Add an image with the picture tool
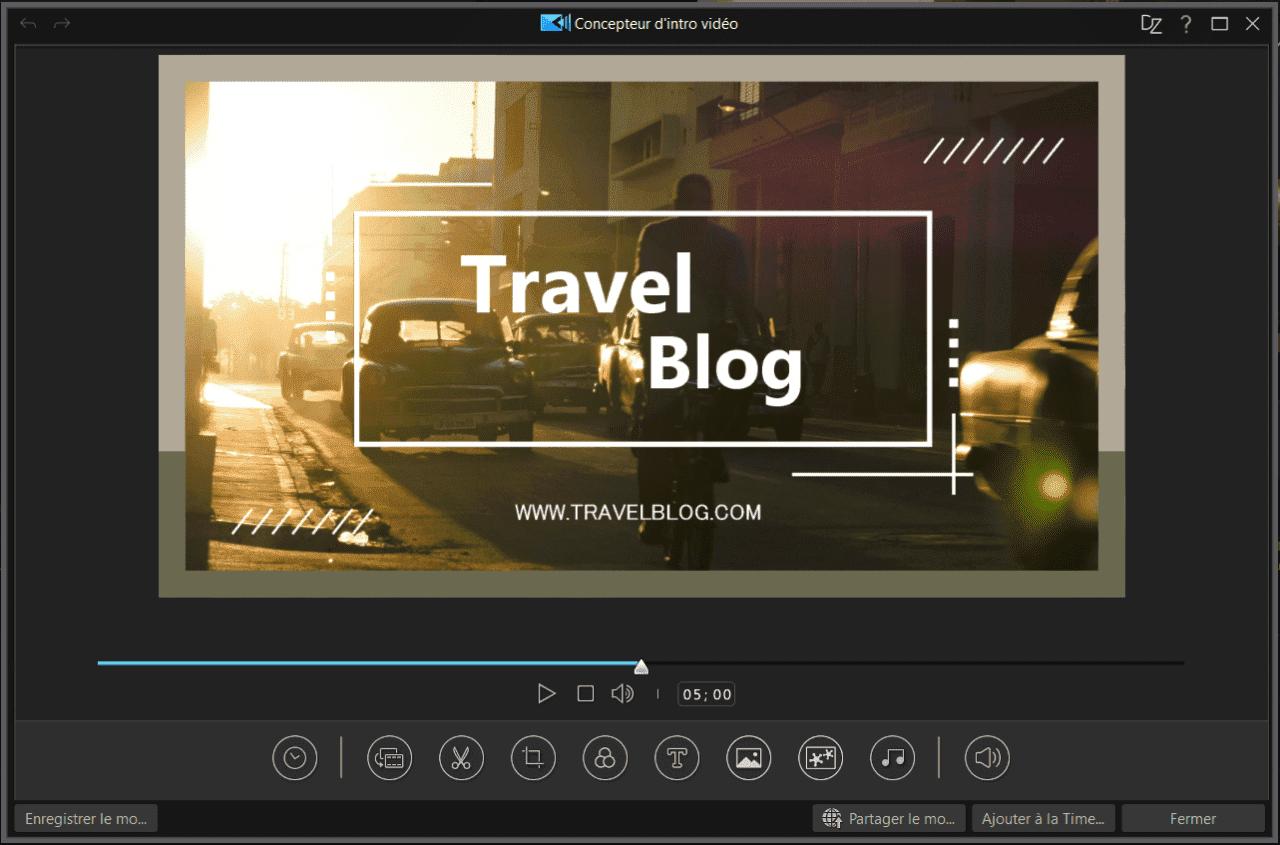 [749, 758]
